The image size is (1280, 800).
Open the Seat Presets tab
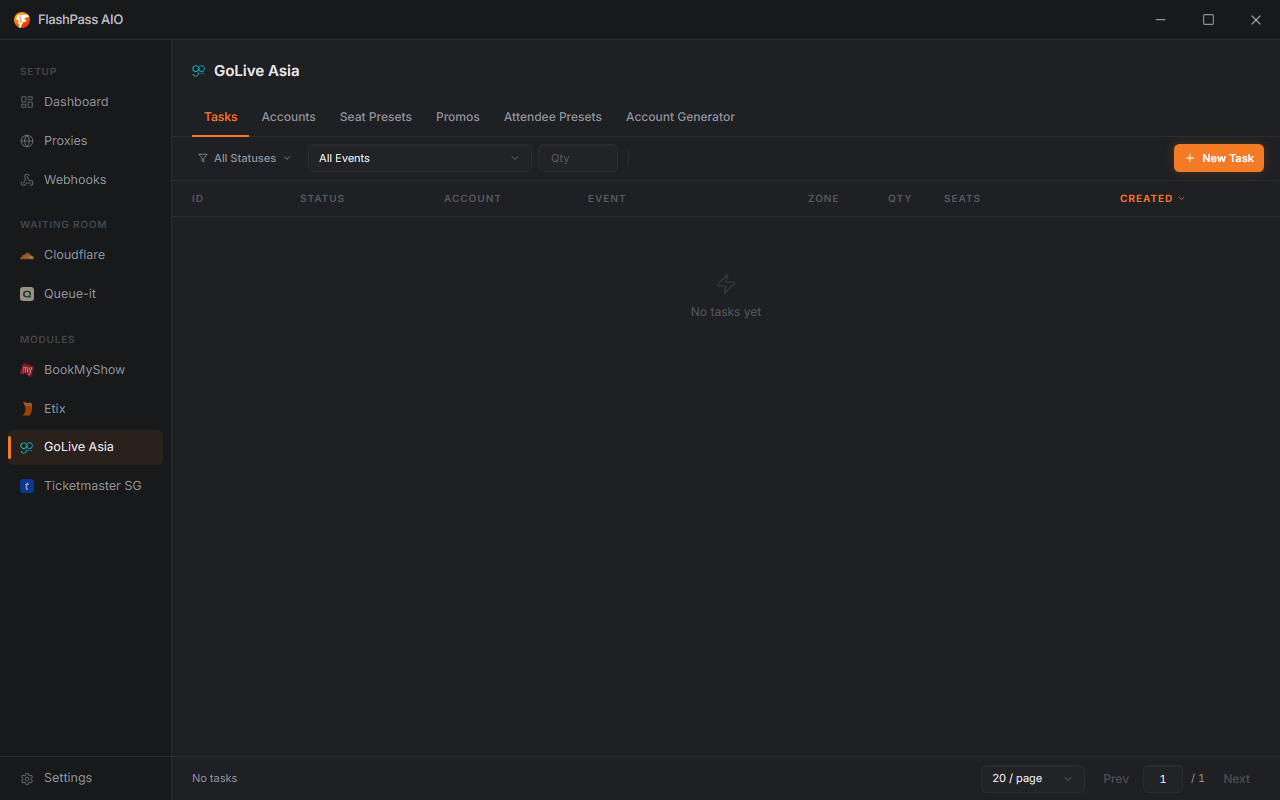click(x=376, y=117)
